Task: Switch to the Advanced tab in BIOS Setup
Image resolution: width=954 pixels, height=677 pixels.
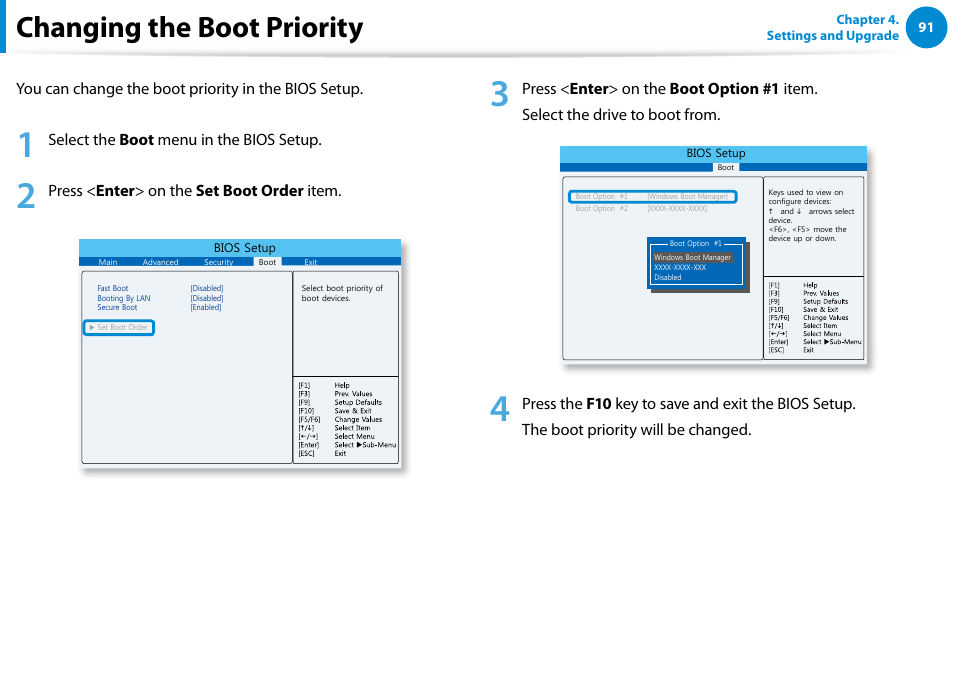Action: coord(160,262)
